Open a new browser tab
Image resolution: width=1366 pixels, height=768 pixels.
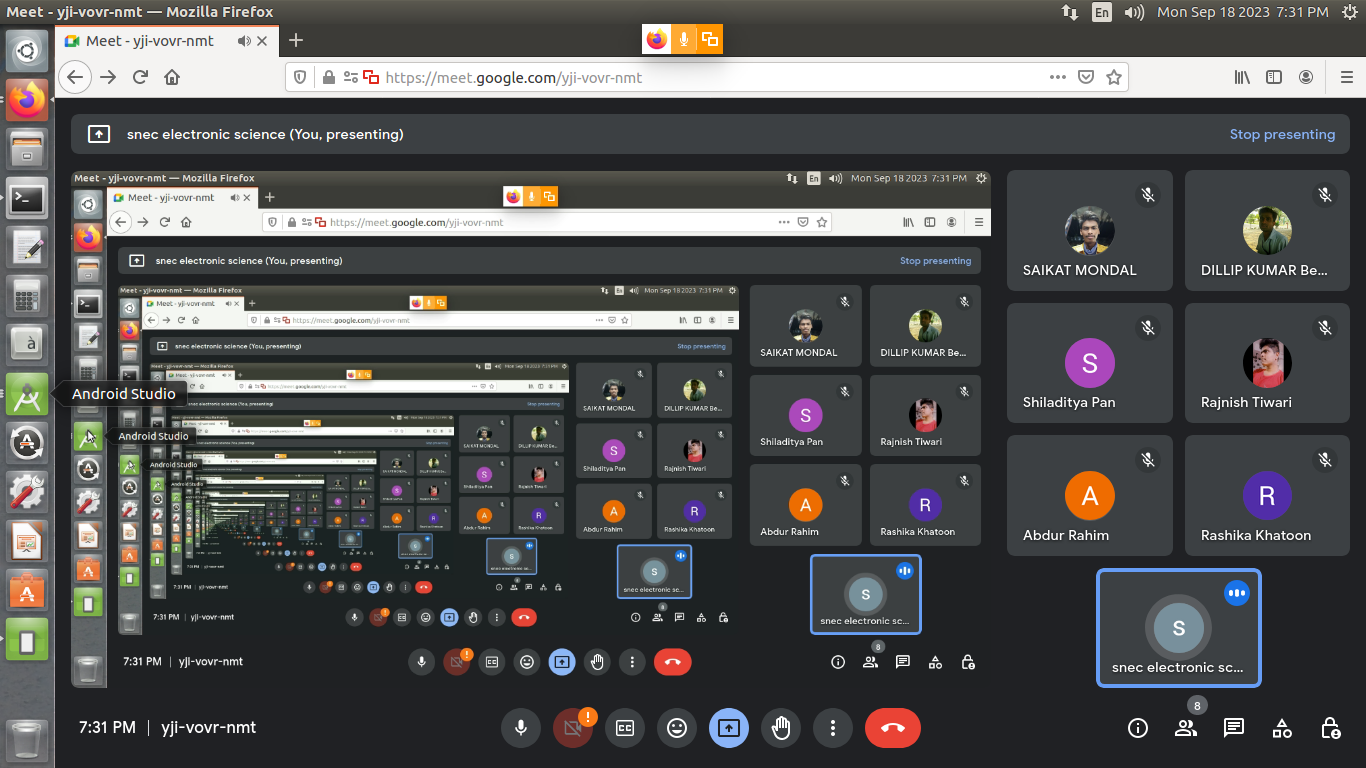(x=296, y=40)
